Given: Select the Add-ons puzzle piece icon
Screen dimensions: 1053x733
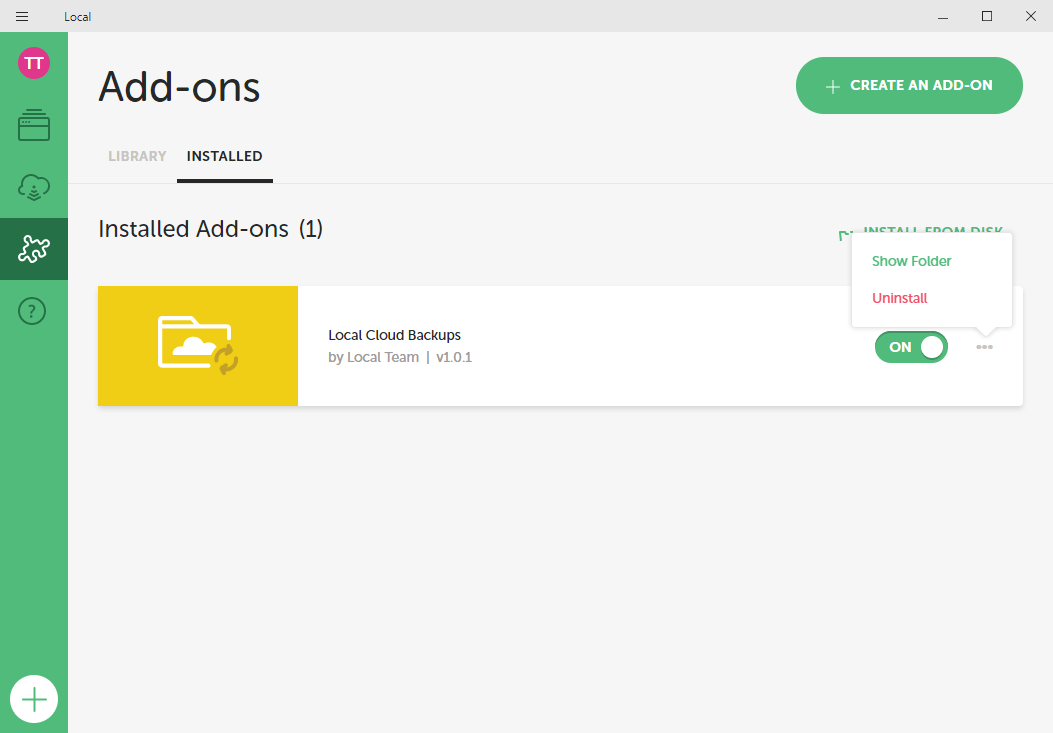Looking at the screenshot, I should click(34, 249).
